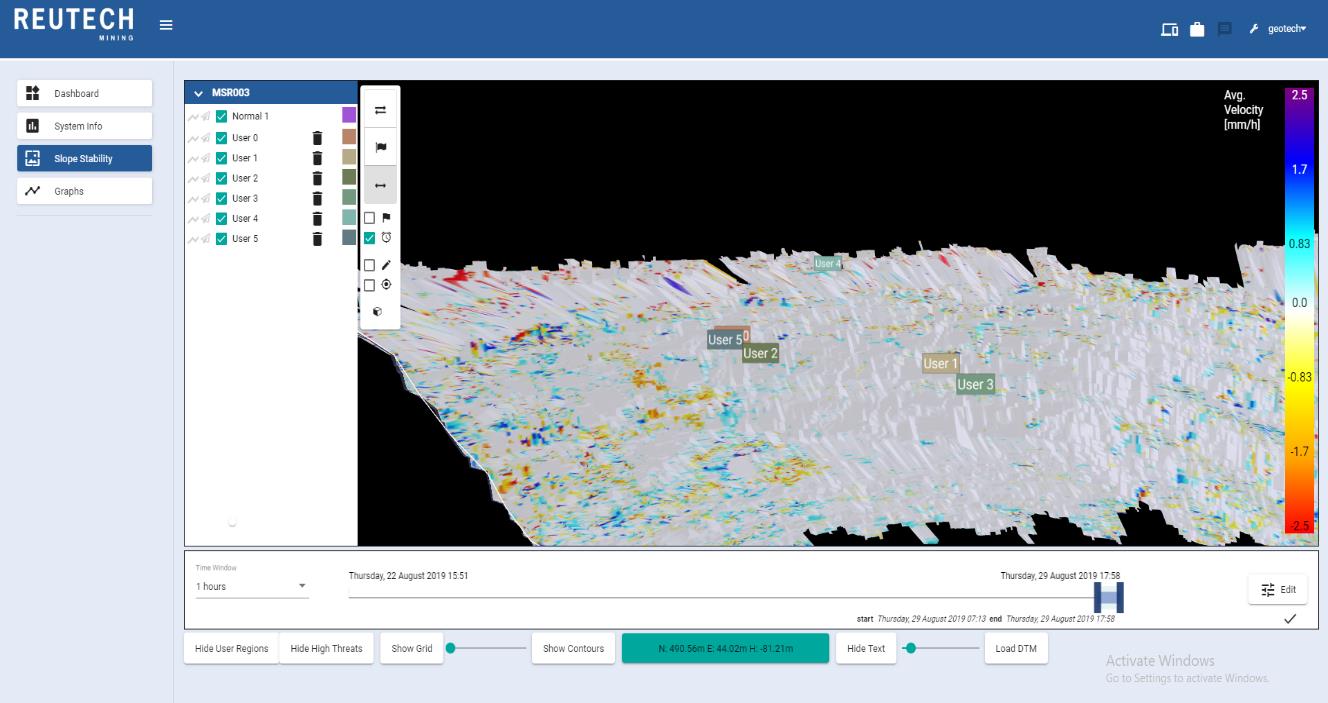The height and width of the screenshot is (703, 1328).
Task: Click the Edit button beside the timeline
Action: 1278,590
